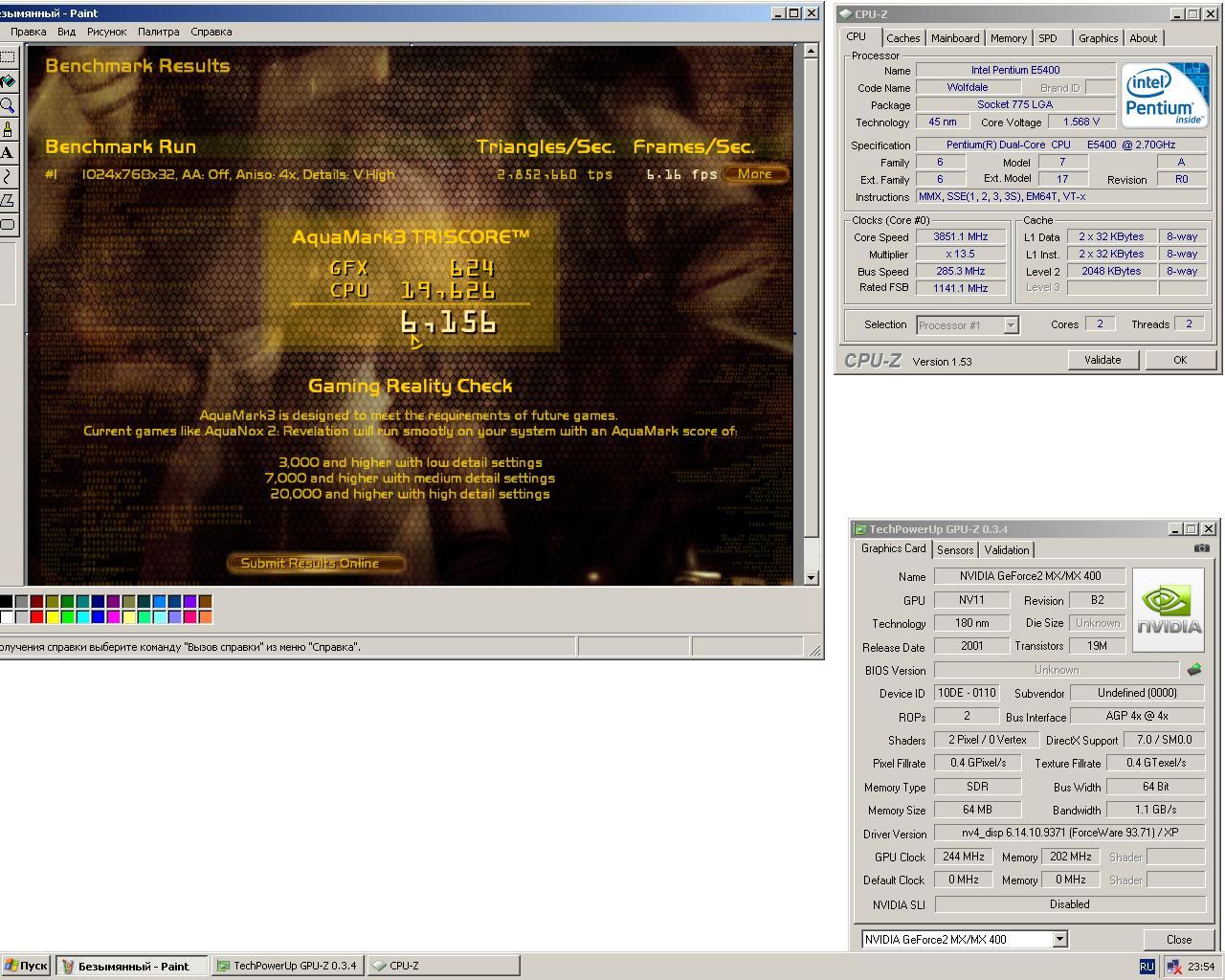Click the NVIDIA SLI Disabled field

point(1069,903)
